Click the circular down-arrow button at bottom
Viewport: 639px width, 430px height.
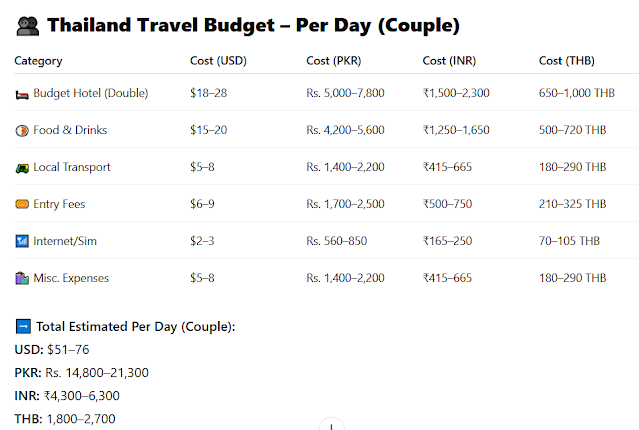[x=331, y=425]
